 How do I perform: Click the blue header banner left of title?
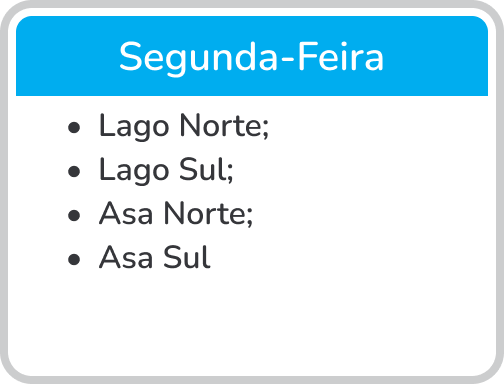click(67, 57)
